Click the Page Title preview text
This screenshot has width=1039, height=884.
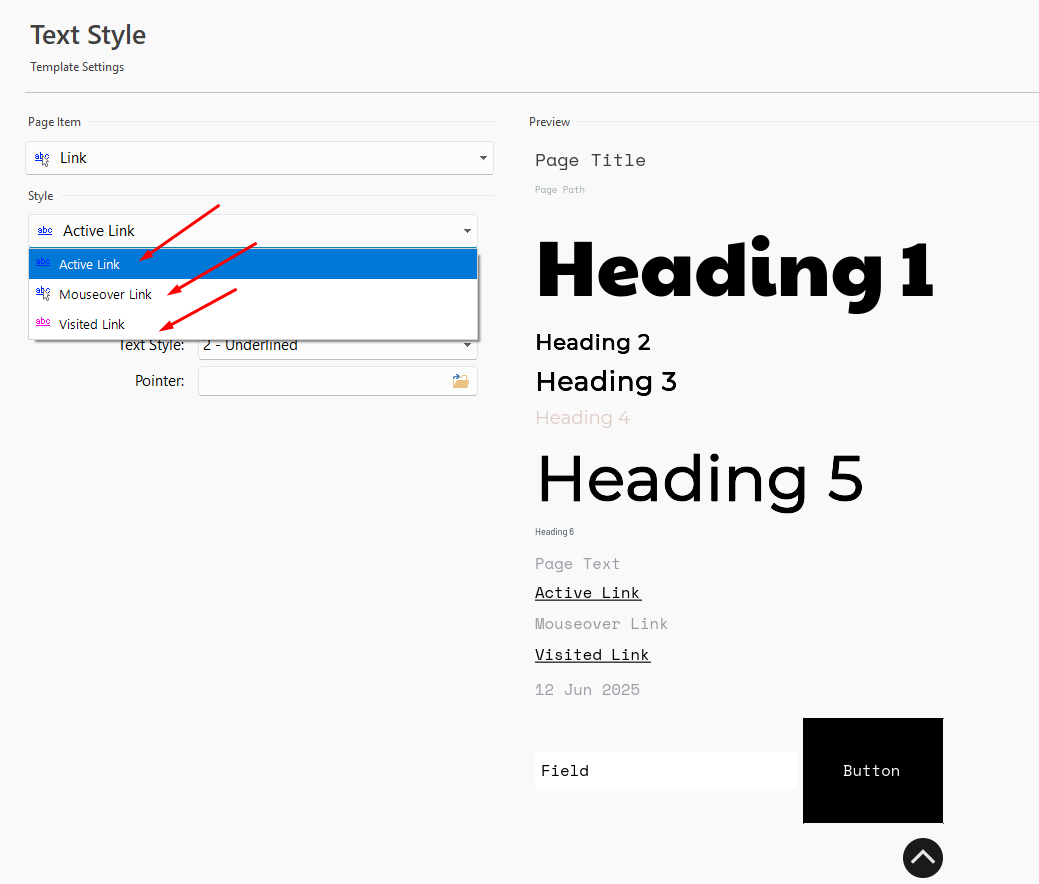(590, 161)
